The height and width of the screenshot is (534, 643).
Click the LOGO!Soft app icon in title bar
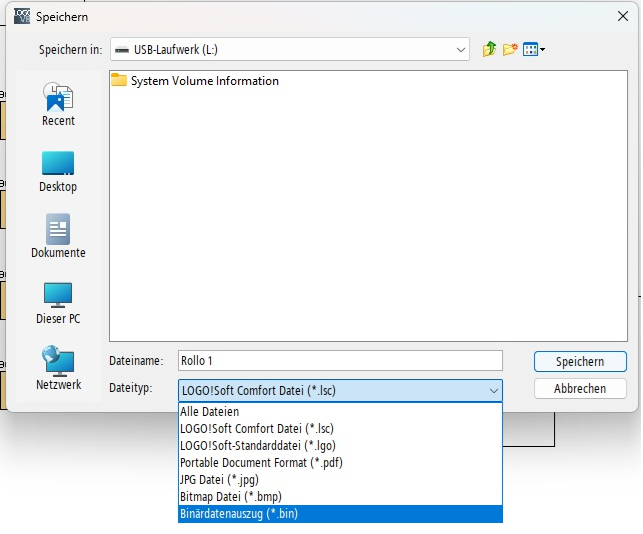click(22, 16)
